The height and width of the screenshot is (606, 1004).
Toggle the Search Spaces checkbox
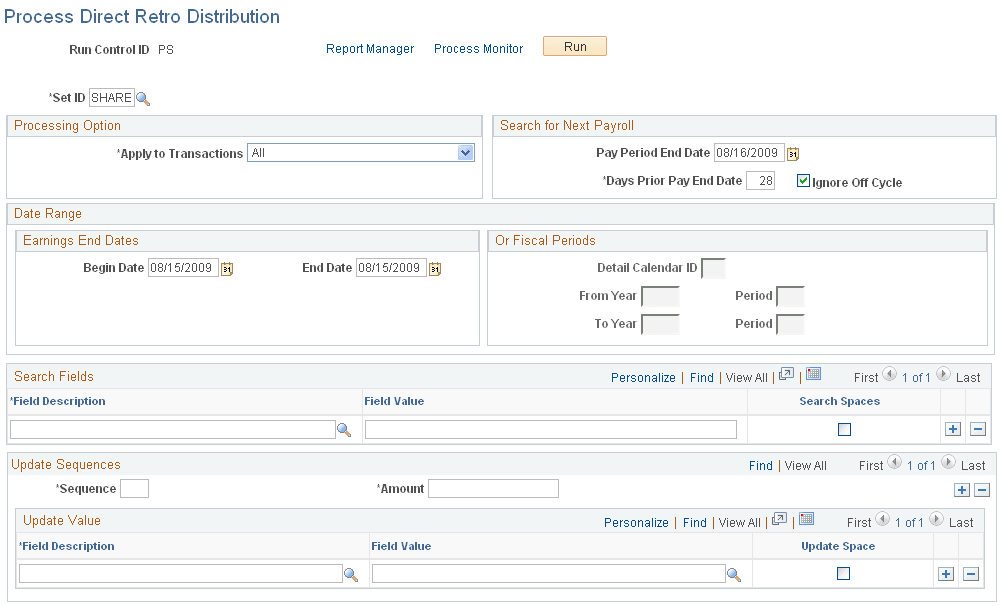[x=843, y=428]
